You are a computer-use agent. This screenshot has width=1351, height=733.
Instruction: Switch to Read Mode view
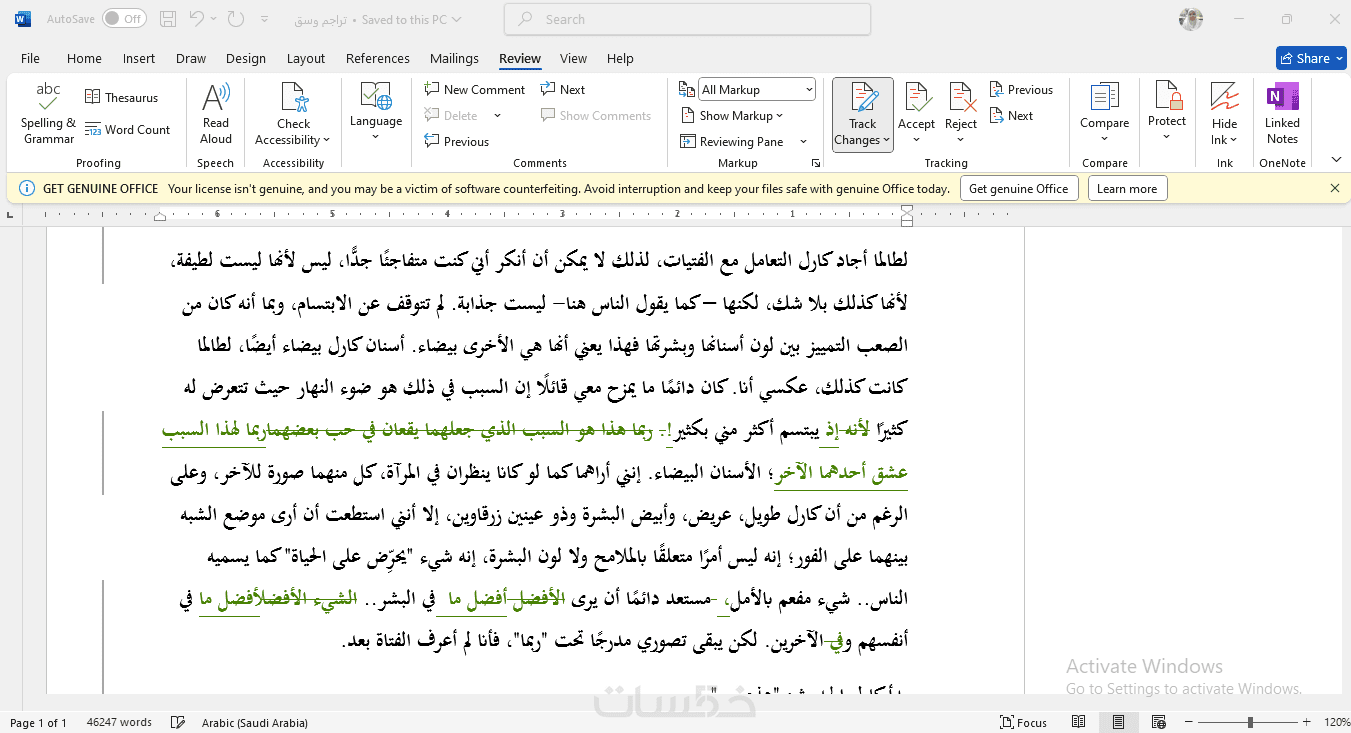click(x=1078, y=723)
